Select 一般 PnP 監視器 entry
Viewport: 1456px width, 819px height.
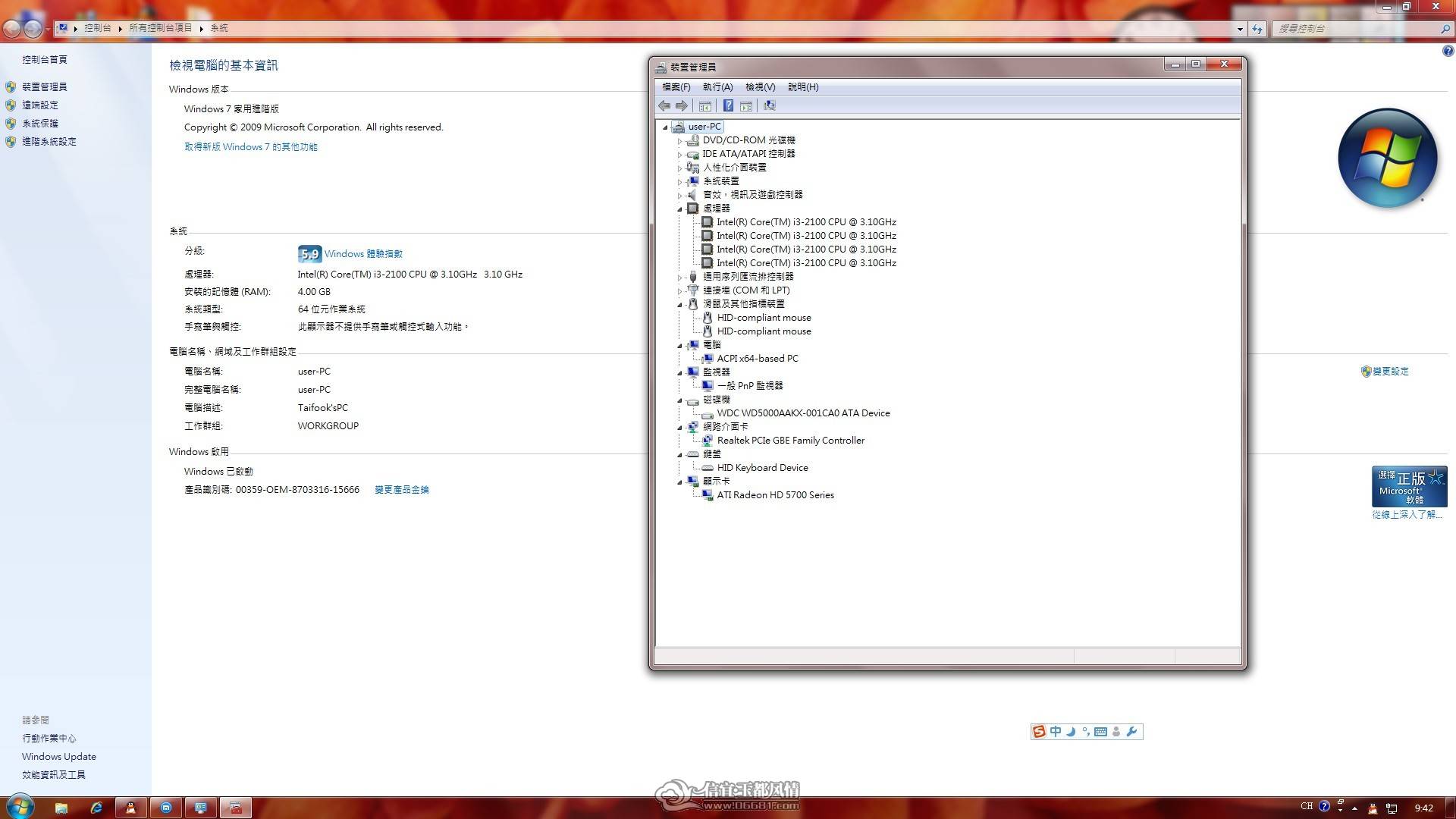pos(749,386)
